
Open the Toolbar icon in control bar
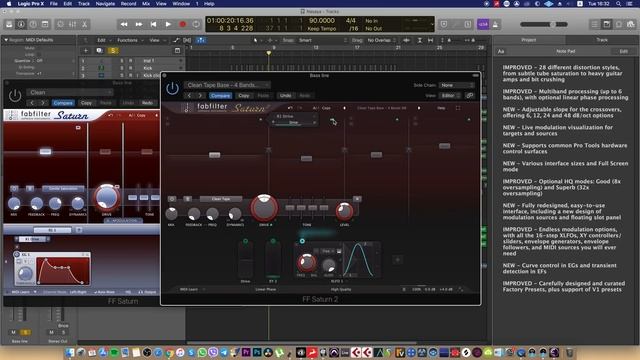tap(45, 24)
